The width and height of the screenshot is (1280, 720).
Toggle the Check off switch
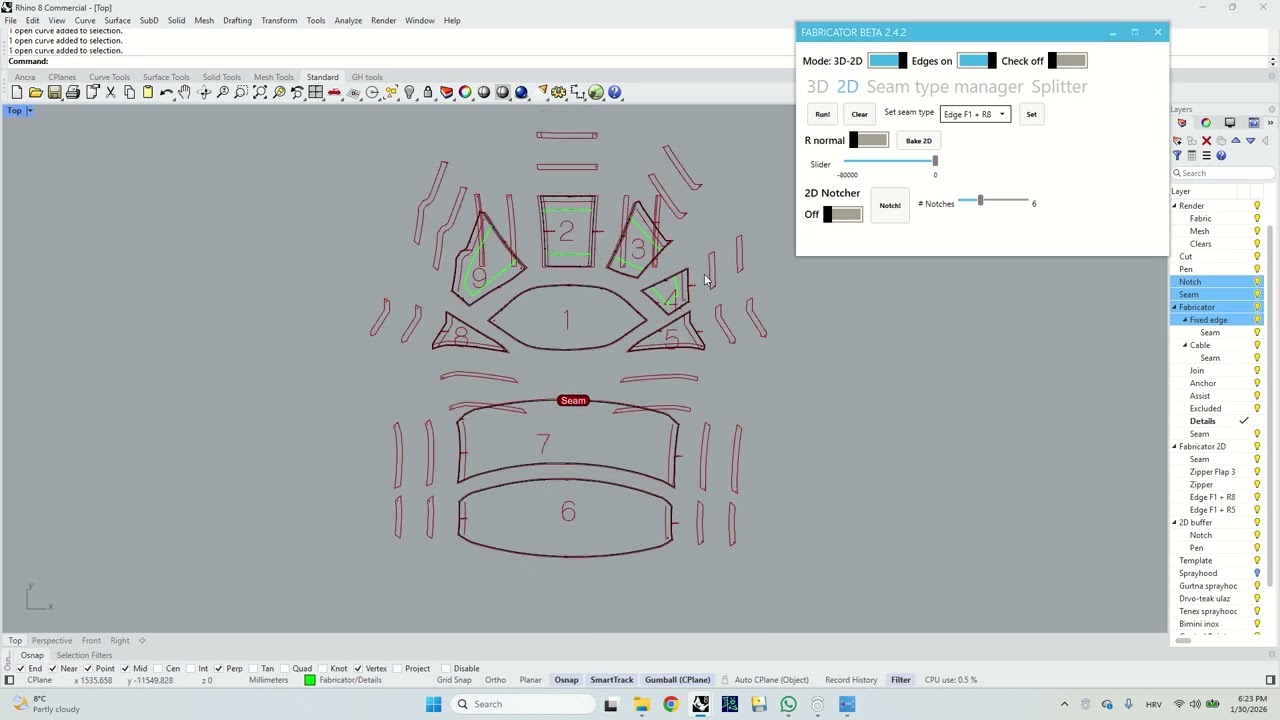tap(1067, 61)
